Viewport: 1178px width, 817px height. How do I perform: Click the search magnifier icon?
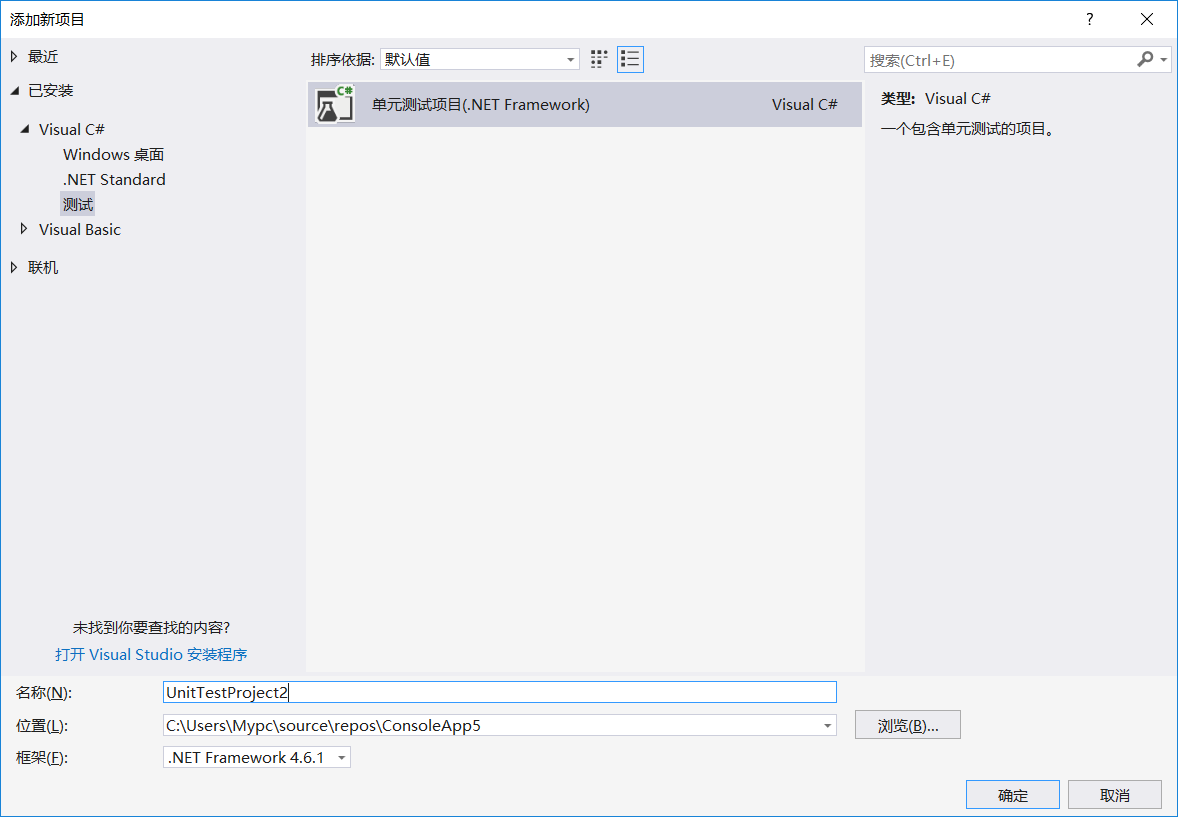(1144, 59)
